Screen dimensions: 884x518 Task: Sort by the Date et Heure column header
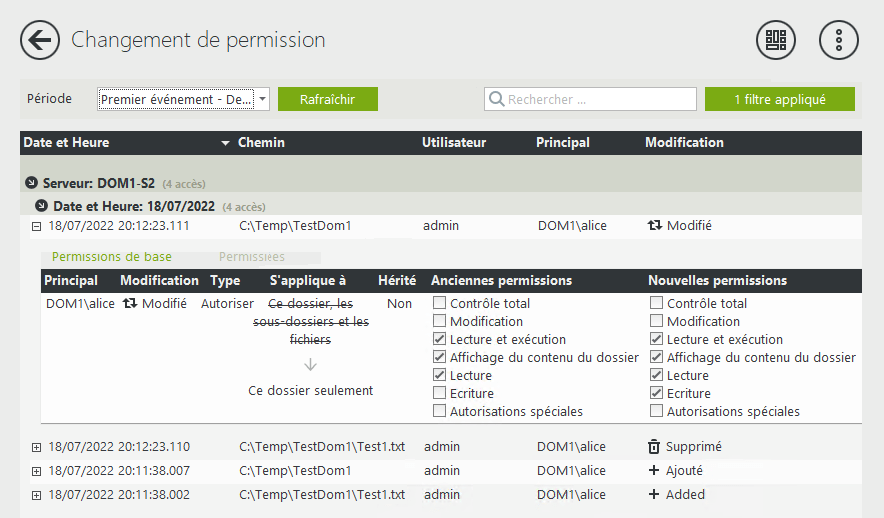pos(67,143)
